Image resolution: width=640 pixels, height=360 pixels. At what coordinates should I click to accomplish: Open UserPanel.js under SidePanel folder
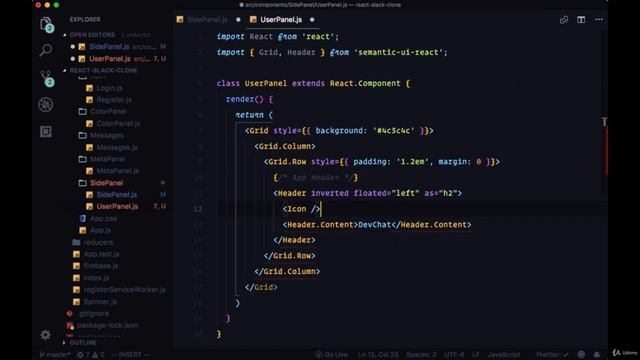tap(117, 207)
